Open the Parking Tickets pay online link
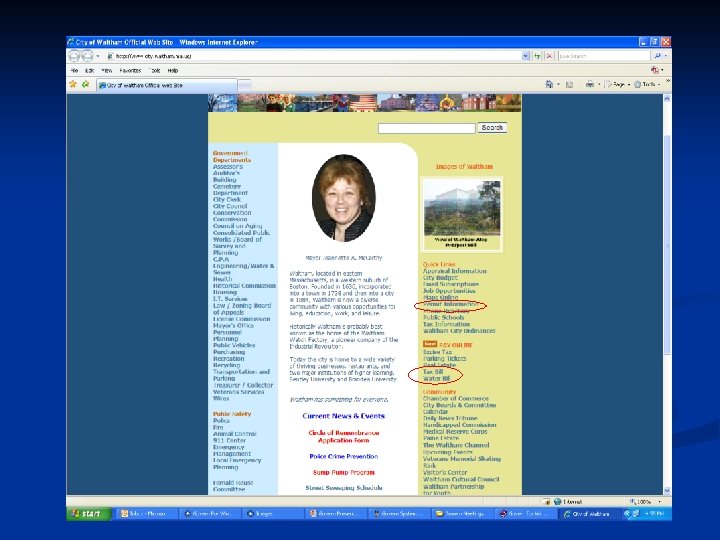Screen dimensions: 720x540 click(444, 358)
